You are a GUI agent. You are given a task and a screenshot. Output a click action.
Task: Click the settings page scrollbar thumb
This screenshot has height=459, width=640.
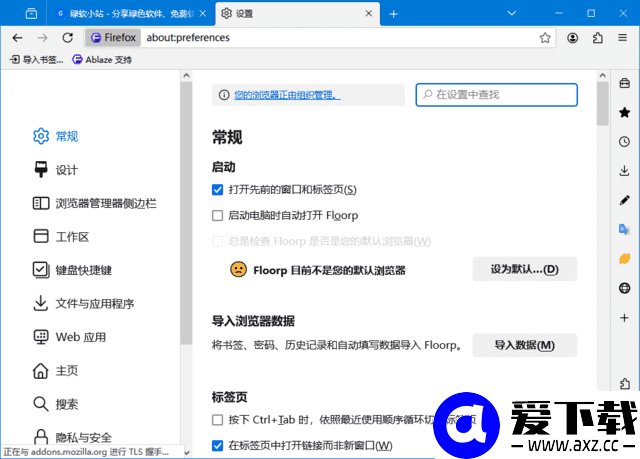602,104
